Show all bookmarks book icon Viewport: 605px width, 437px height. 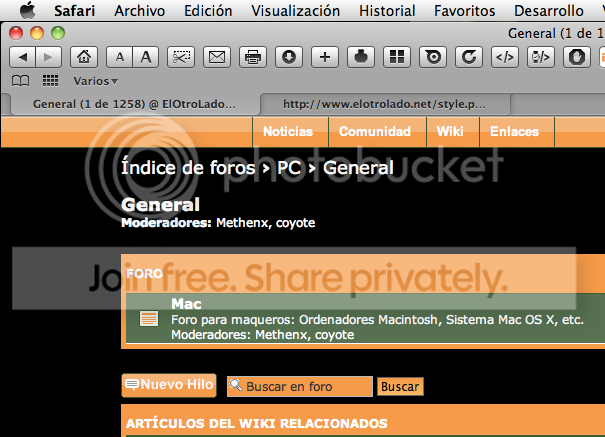pyautogui.click(x=20, y=80)
